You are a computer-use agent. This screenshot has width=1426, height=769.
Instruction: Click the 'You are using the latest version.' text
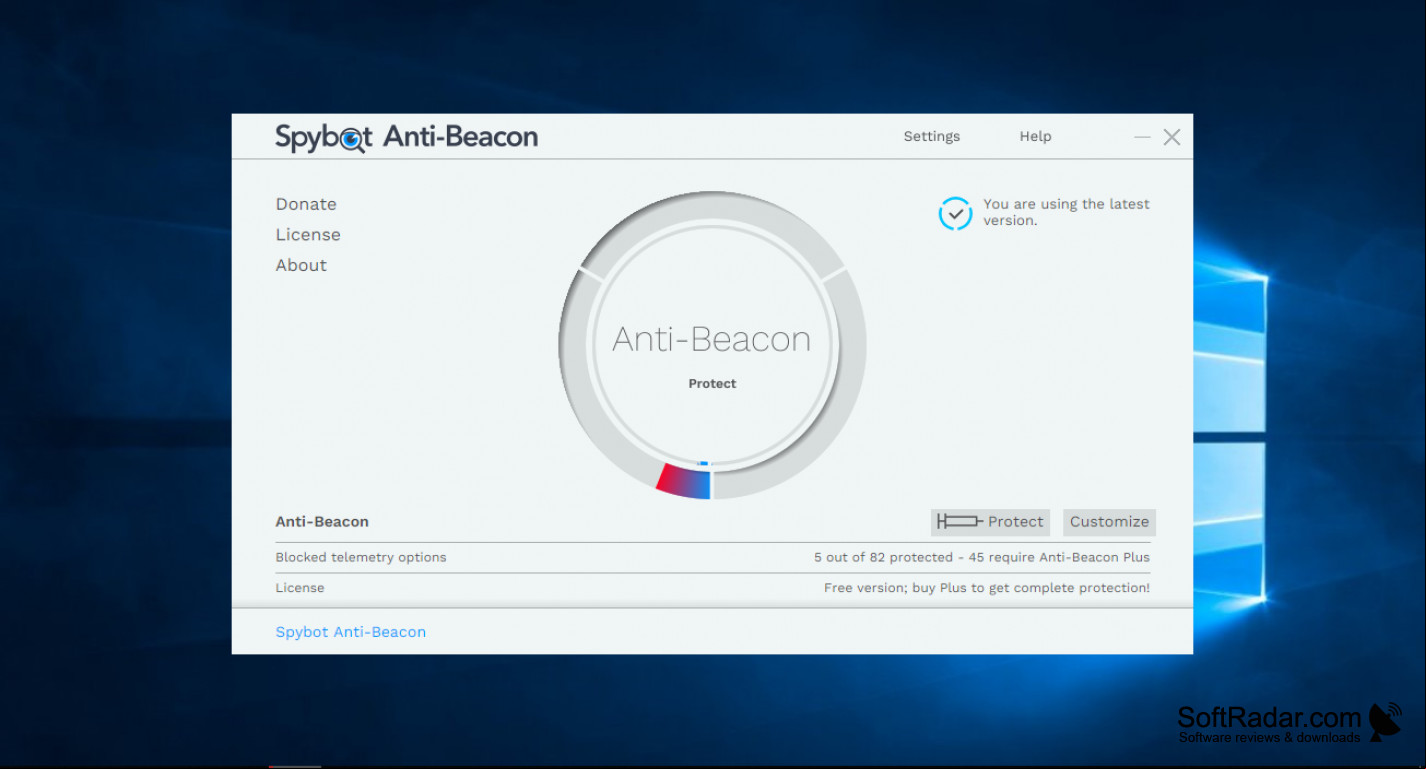tap(1066, 212)
